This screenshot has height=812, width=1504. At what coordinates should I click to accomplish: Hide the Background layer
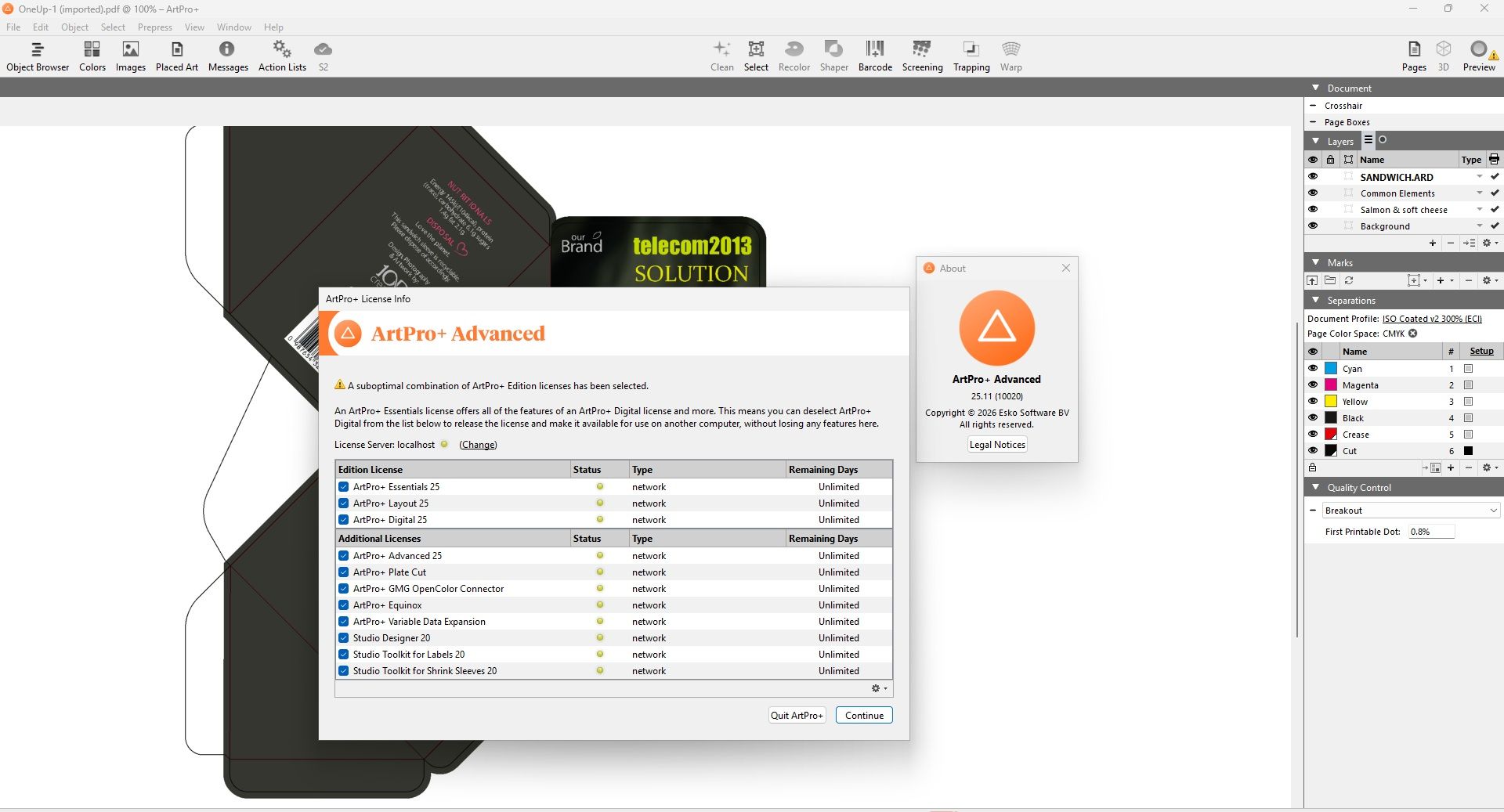[1313, 226]
